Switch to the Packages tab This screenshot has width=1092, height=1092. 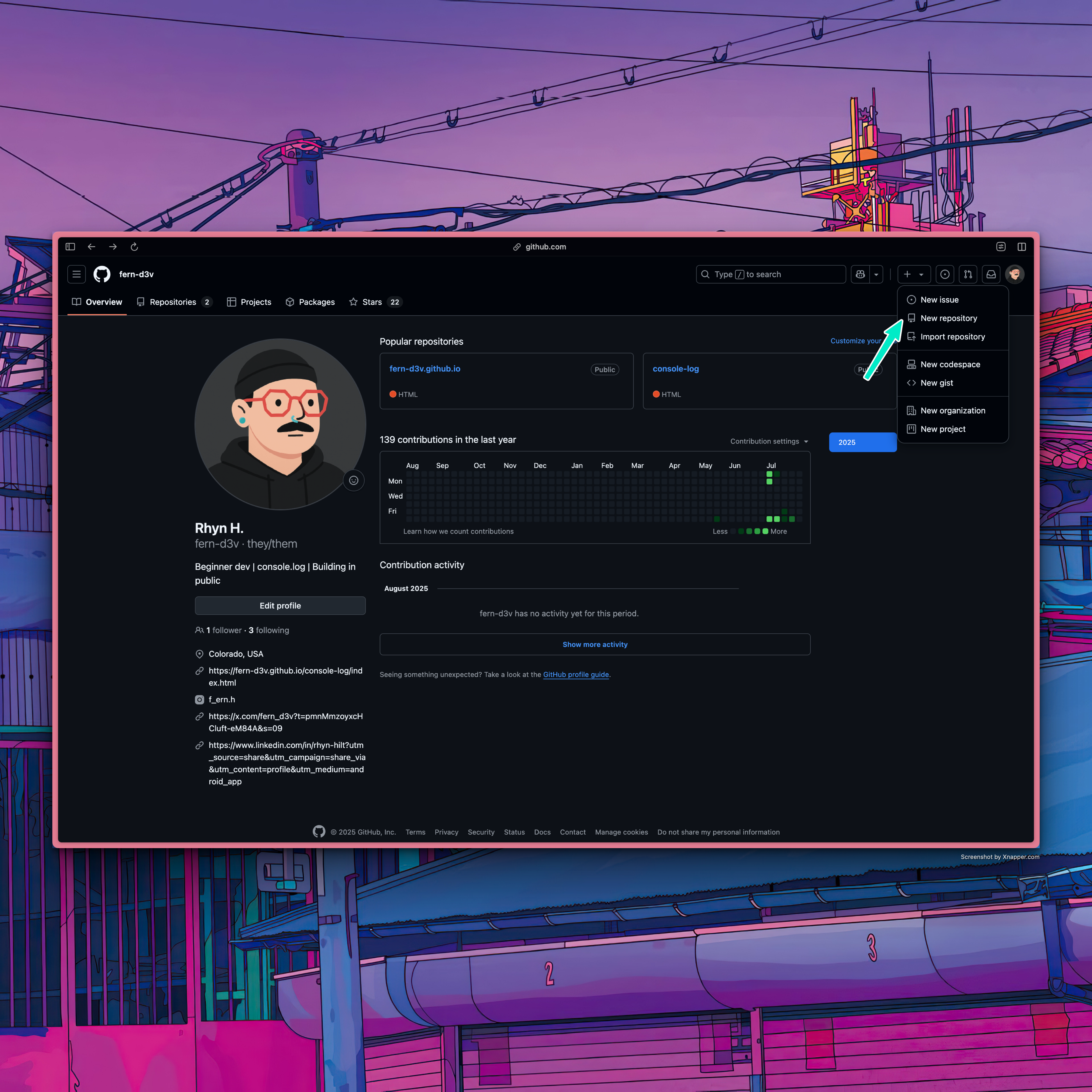coord(310,302)
